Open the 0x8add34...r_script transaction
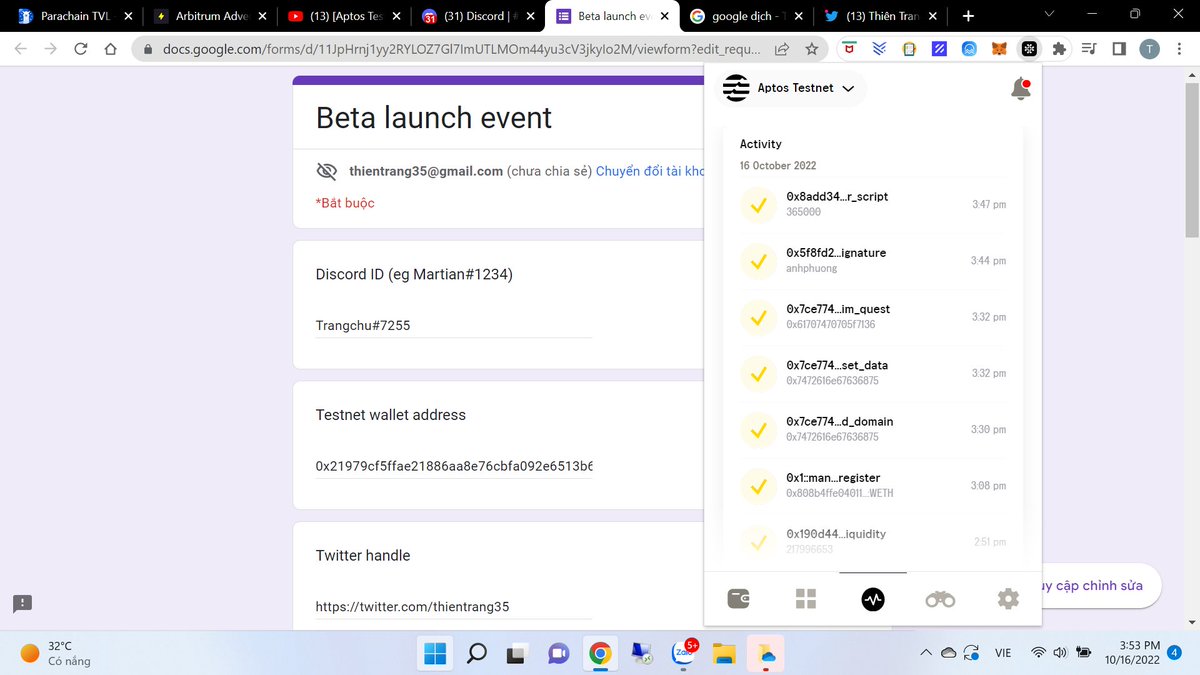This screenshot has height=675, width=1200. click(873, 204)
